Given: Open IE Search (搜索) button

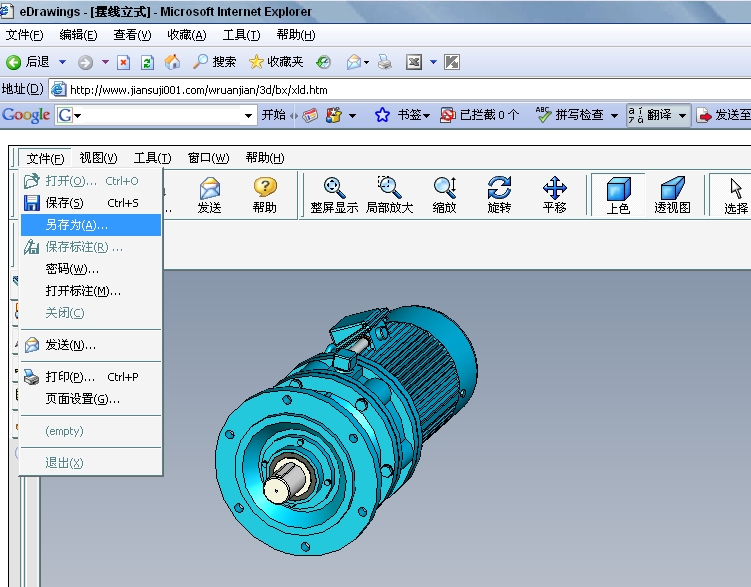Looking at the screenshot, I should tap(214, 62).
